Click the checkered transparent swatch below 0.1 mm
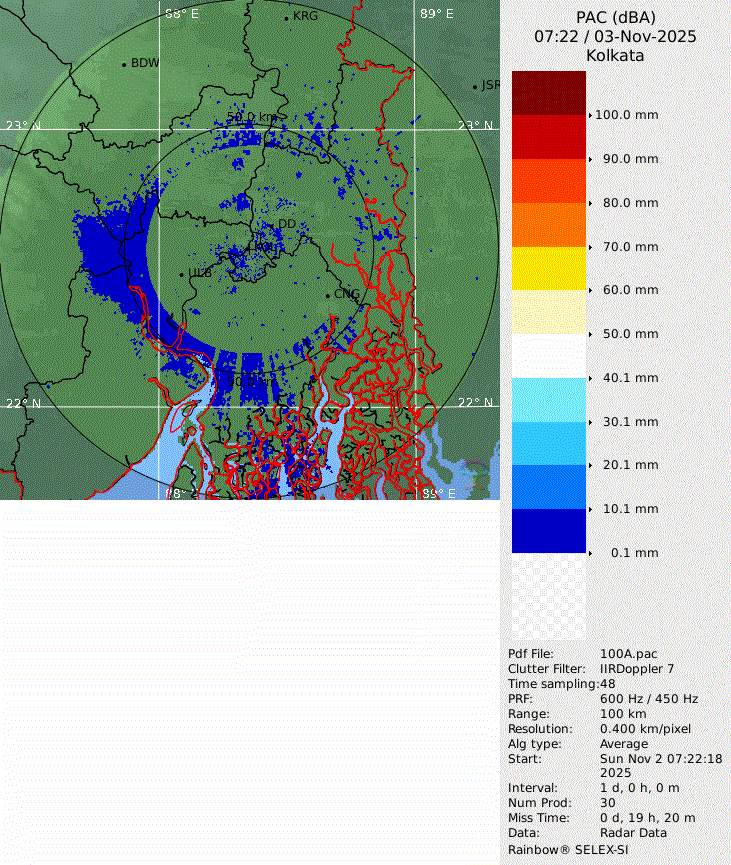 (x=548, y=596)
